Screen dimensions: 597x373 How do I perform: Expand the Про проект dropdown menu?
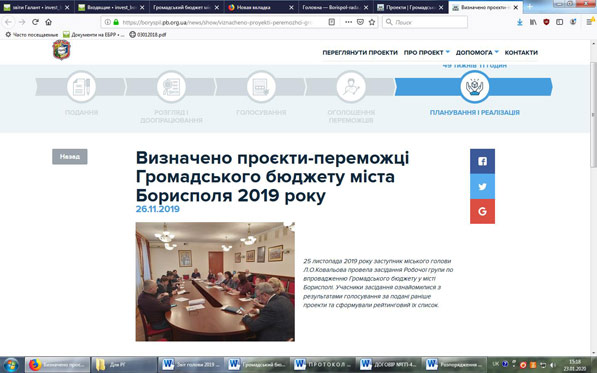(x=426, y=53)
